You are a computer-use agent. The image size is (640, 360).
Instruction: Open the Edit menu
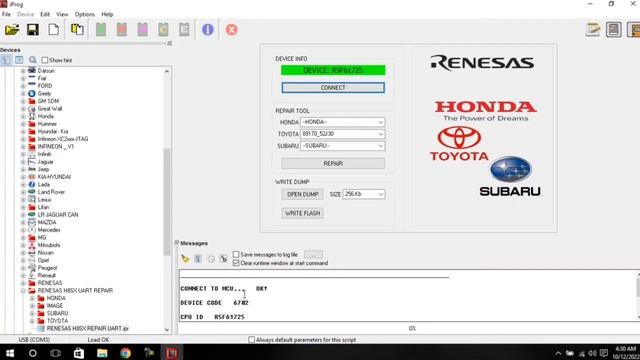pyautogui.click(x=45, y=14)
